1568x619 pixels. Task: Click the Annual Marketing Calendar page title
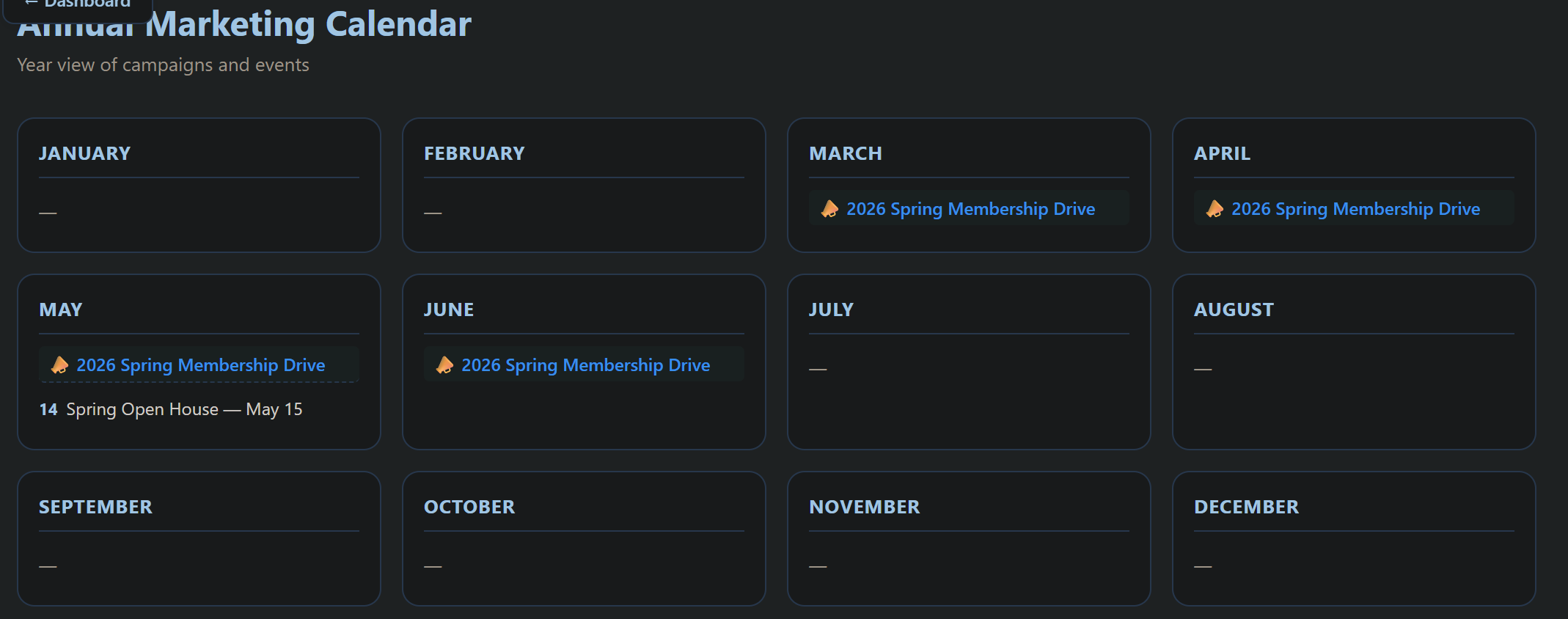[x=244, y=24]
